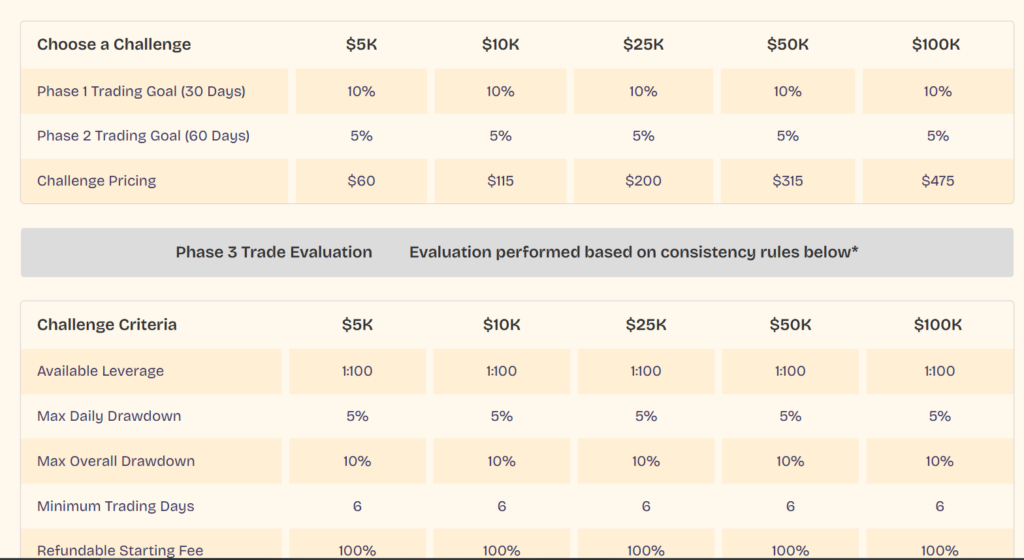Click the 'Challenge Pricing' row label
1024x560 pixels.
97,181
